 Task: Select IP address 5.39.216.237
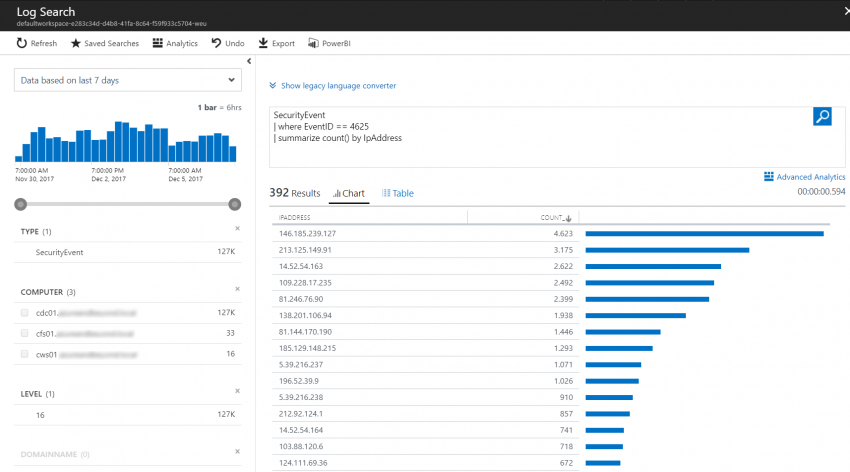300,365
